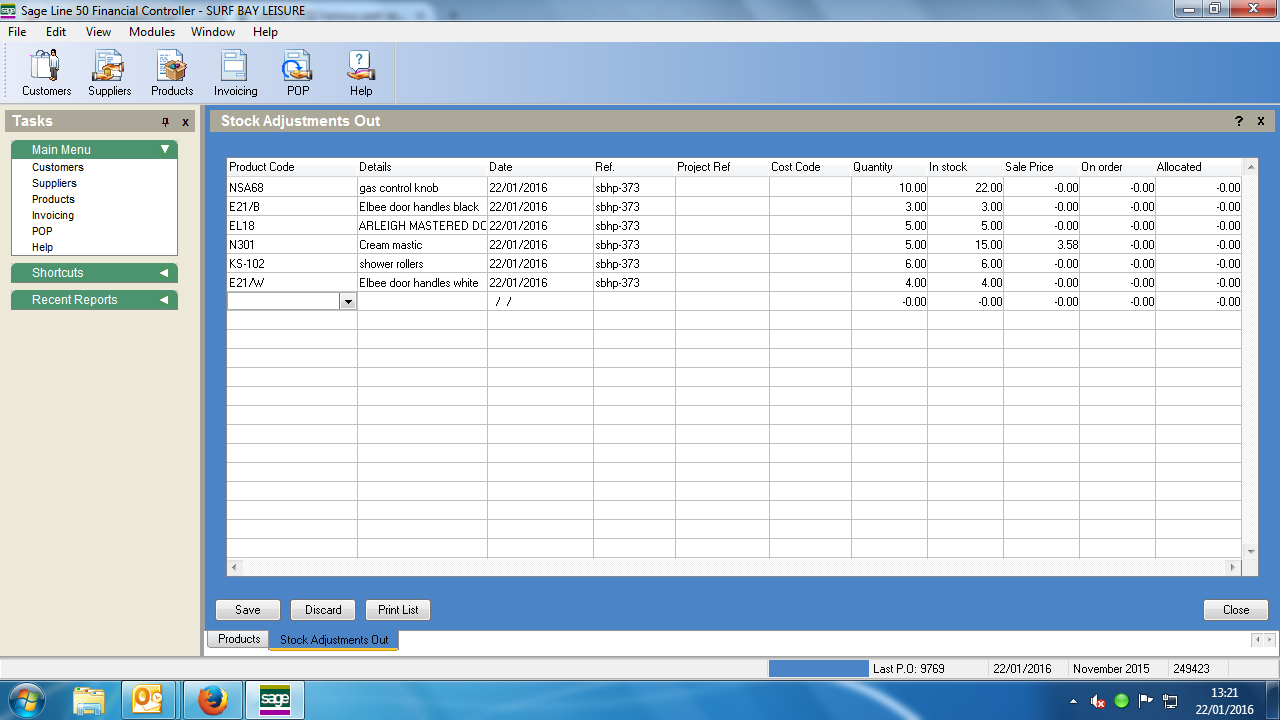The width and height of the screenshot is (1280, 720).
Task: Click the Products toolbar icon
Action: coord(172,73)
